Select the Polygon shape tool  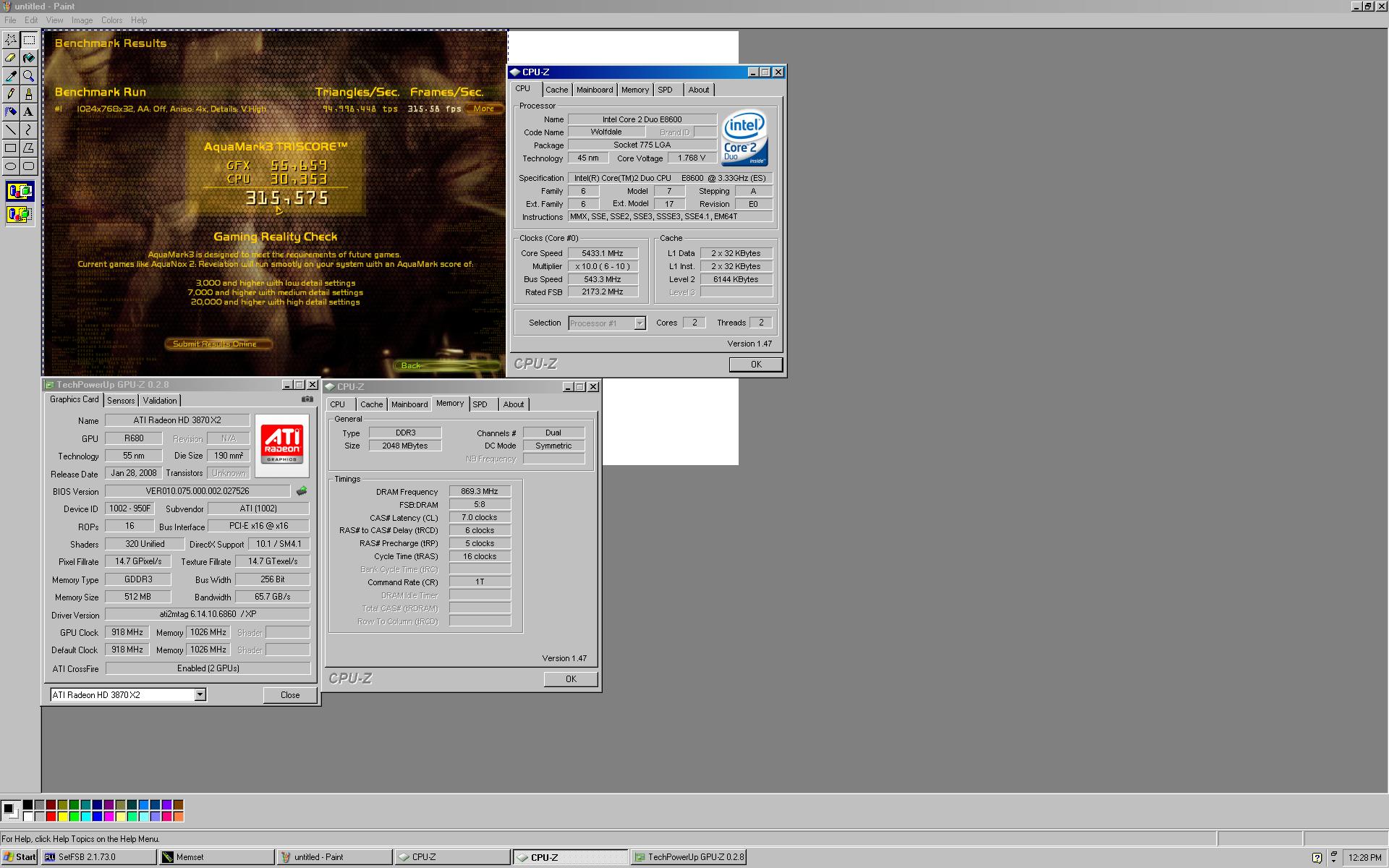[29, 148]
